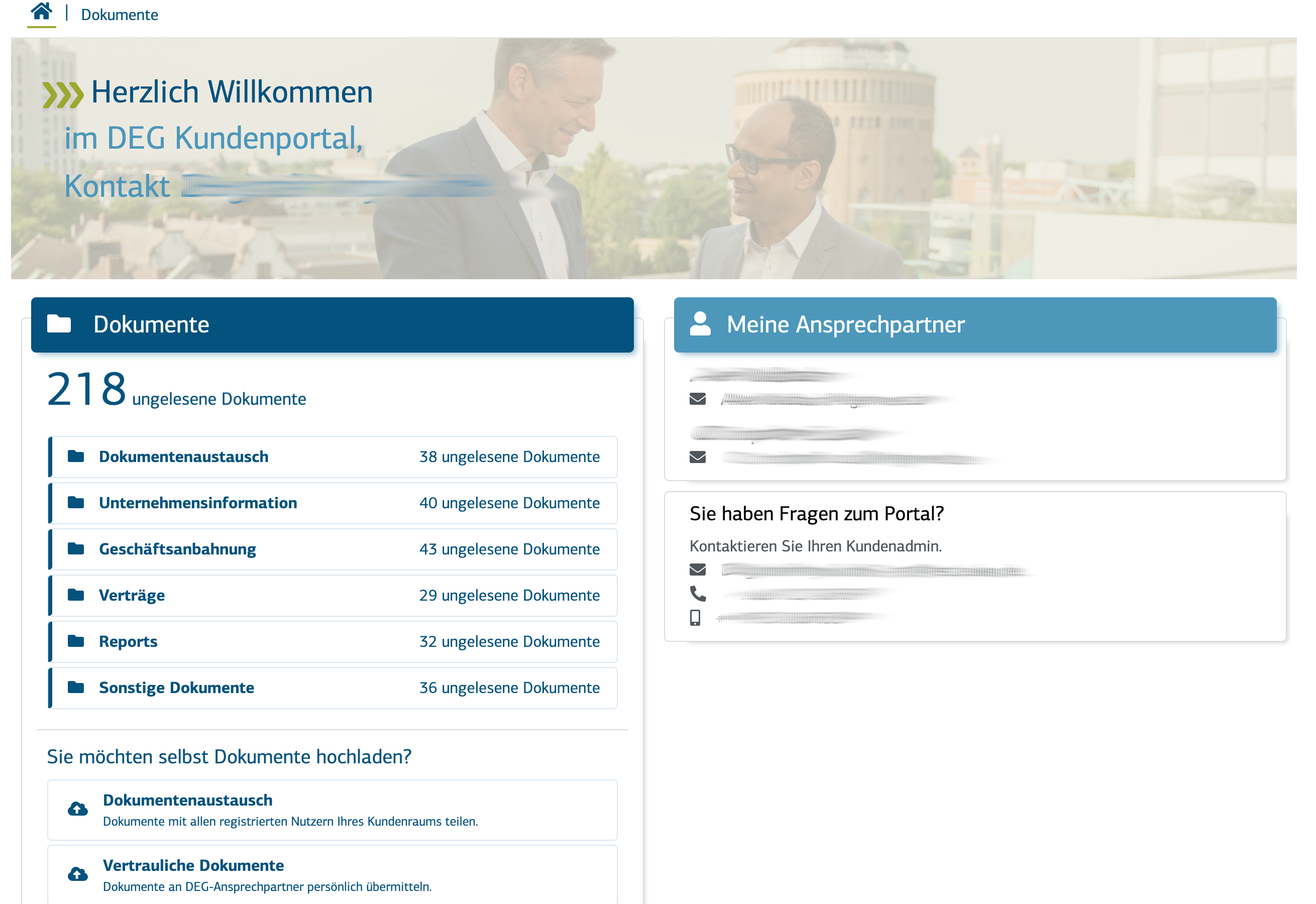This screenshot has width=1316, height=904.
Task: Click upload cloud icon for Dokumentenaustausch
Action: 78,810
